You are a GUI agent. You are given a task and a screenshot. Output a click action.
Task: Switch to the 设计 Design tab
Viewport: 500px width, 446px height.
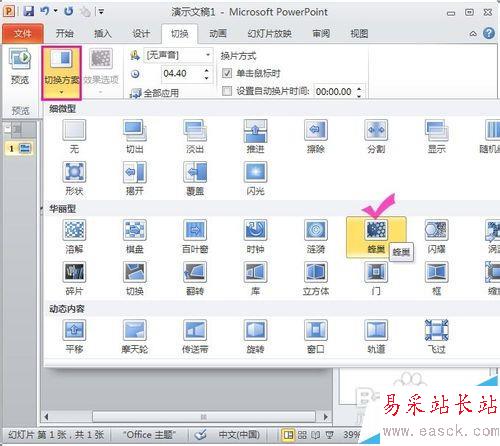141,34
